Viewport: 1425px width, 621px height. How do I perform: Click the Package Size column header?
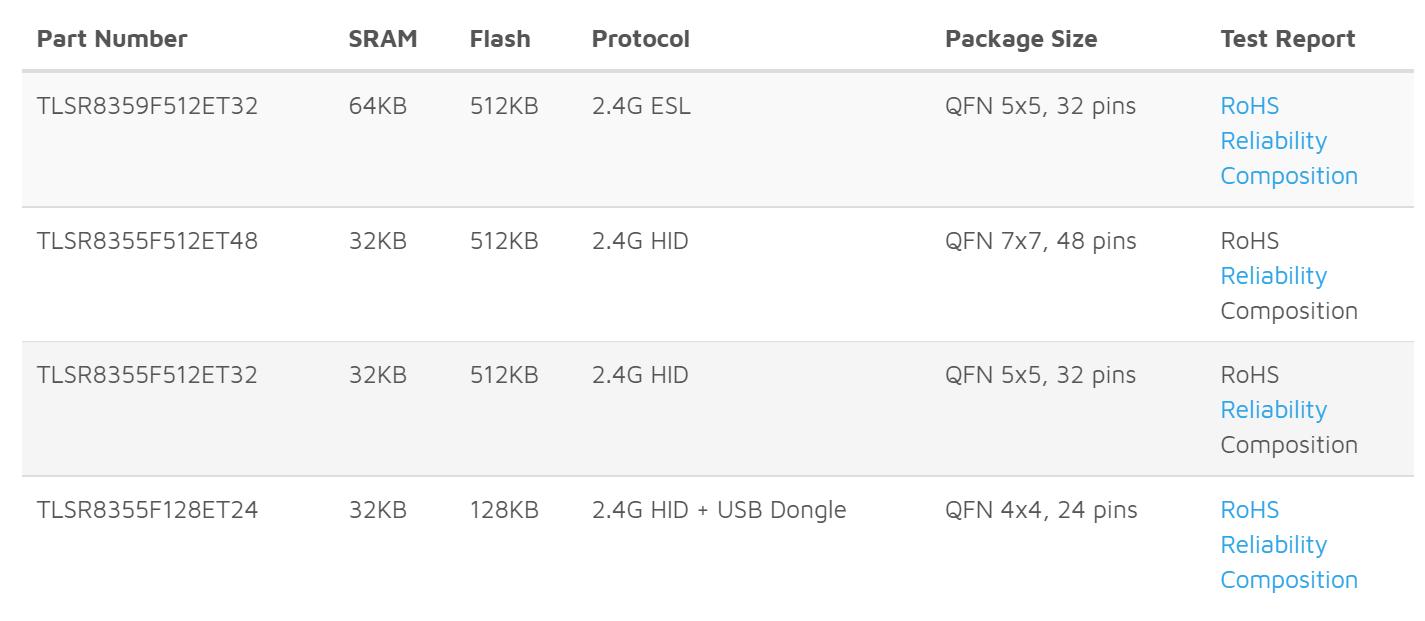1021,39
